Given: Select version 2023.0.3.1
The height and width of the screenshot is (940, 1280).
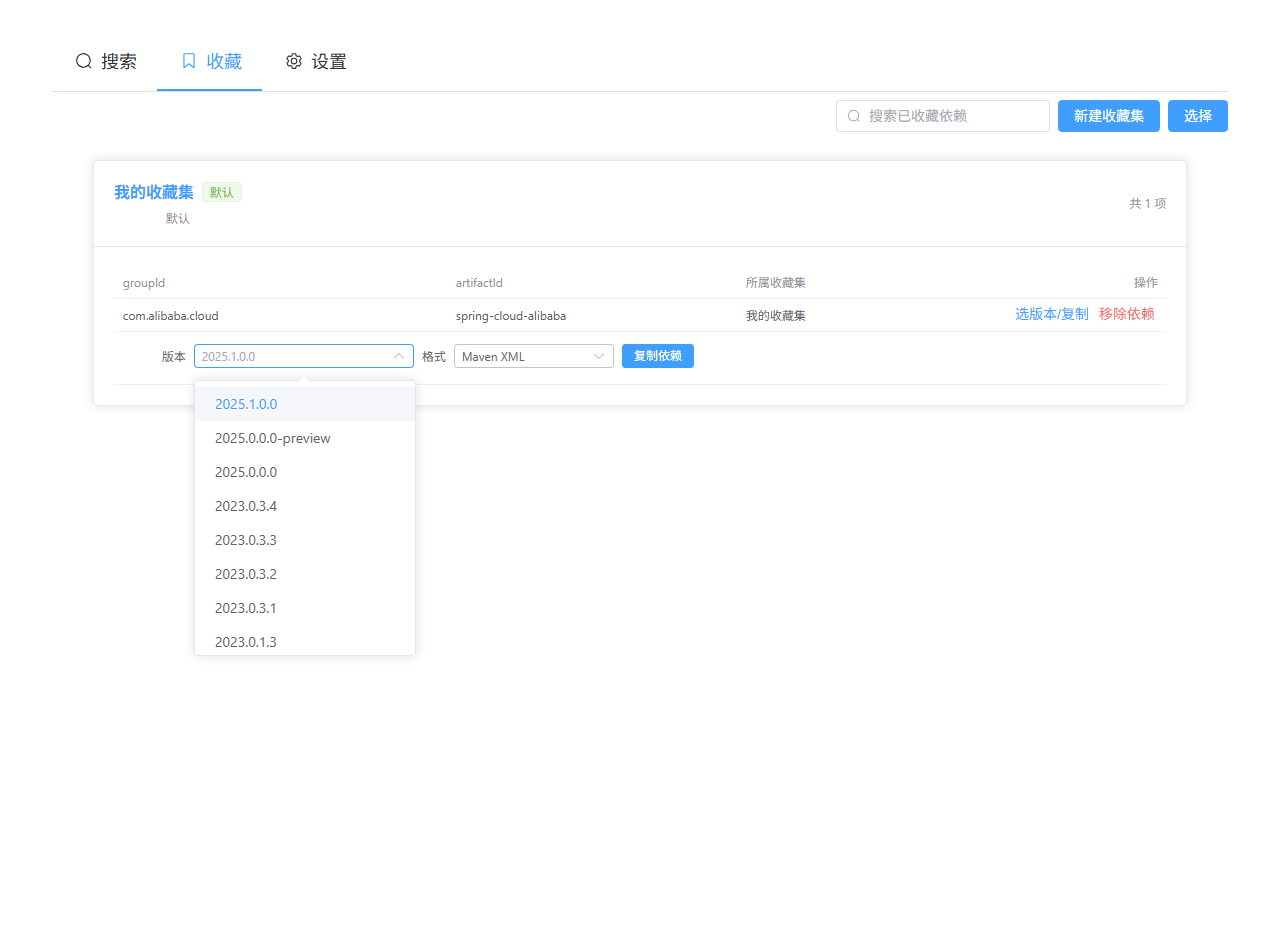Looking at the screenshot, I should [x=305, y=608].
